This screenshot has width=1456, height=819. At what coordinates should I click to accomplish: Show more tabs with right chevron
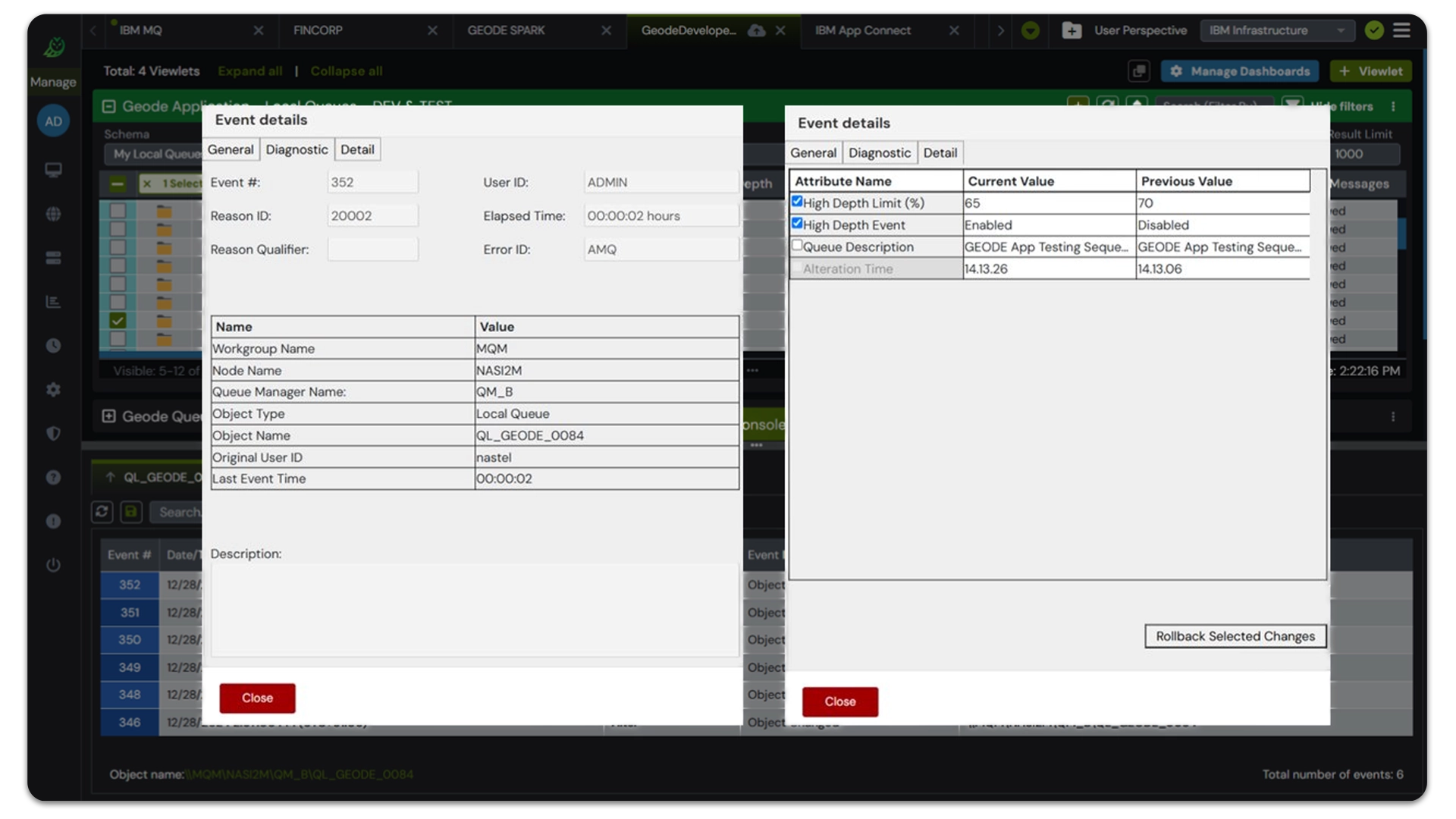(x=1000, y=30)
